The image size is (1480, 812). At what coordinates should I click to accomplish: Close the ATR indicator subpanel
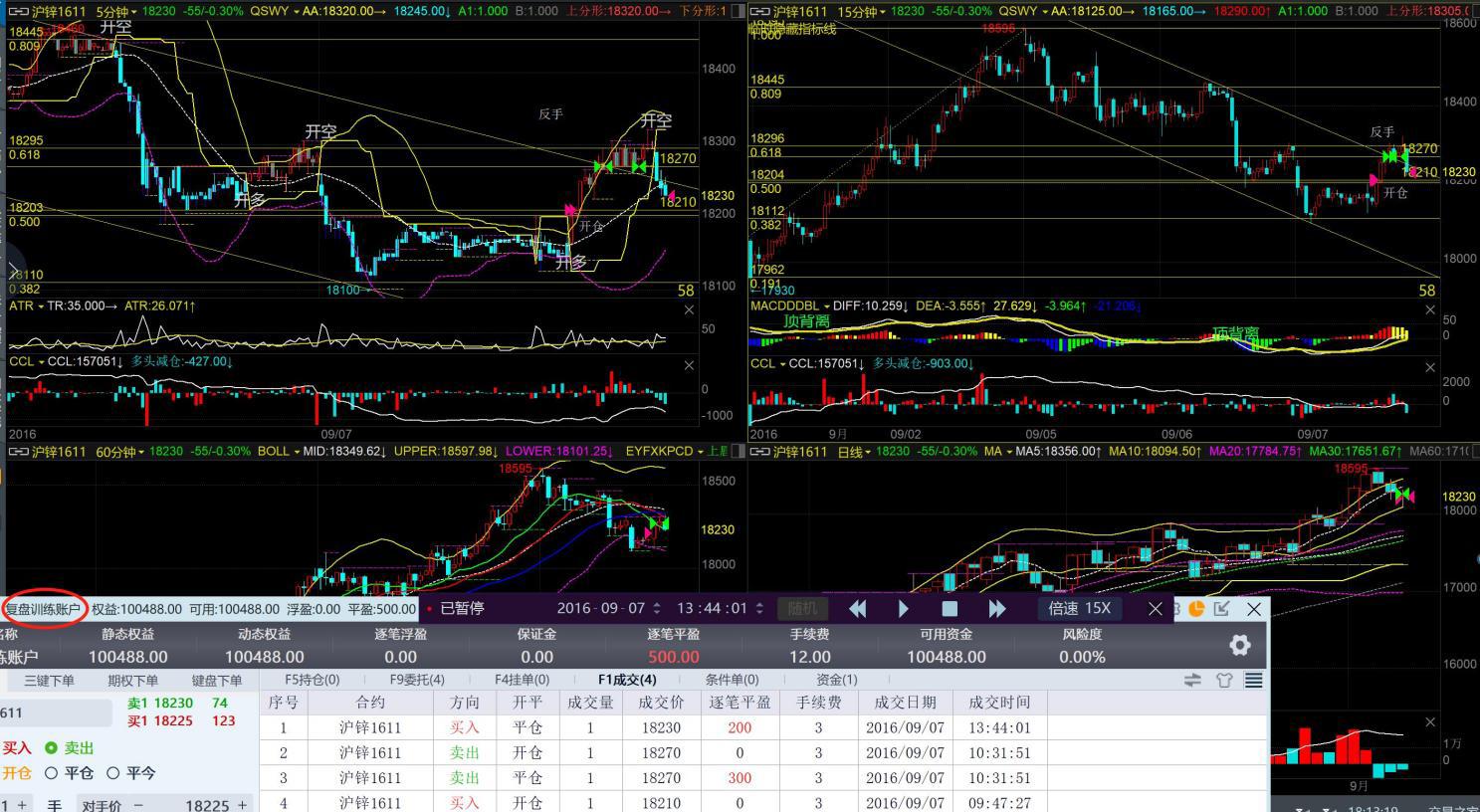click(x=689, y=310)
